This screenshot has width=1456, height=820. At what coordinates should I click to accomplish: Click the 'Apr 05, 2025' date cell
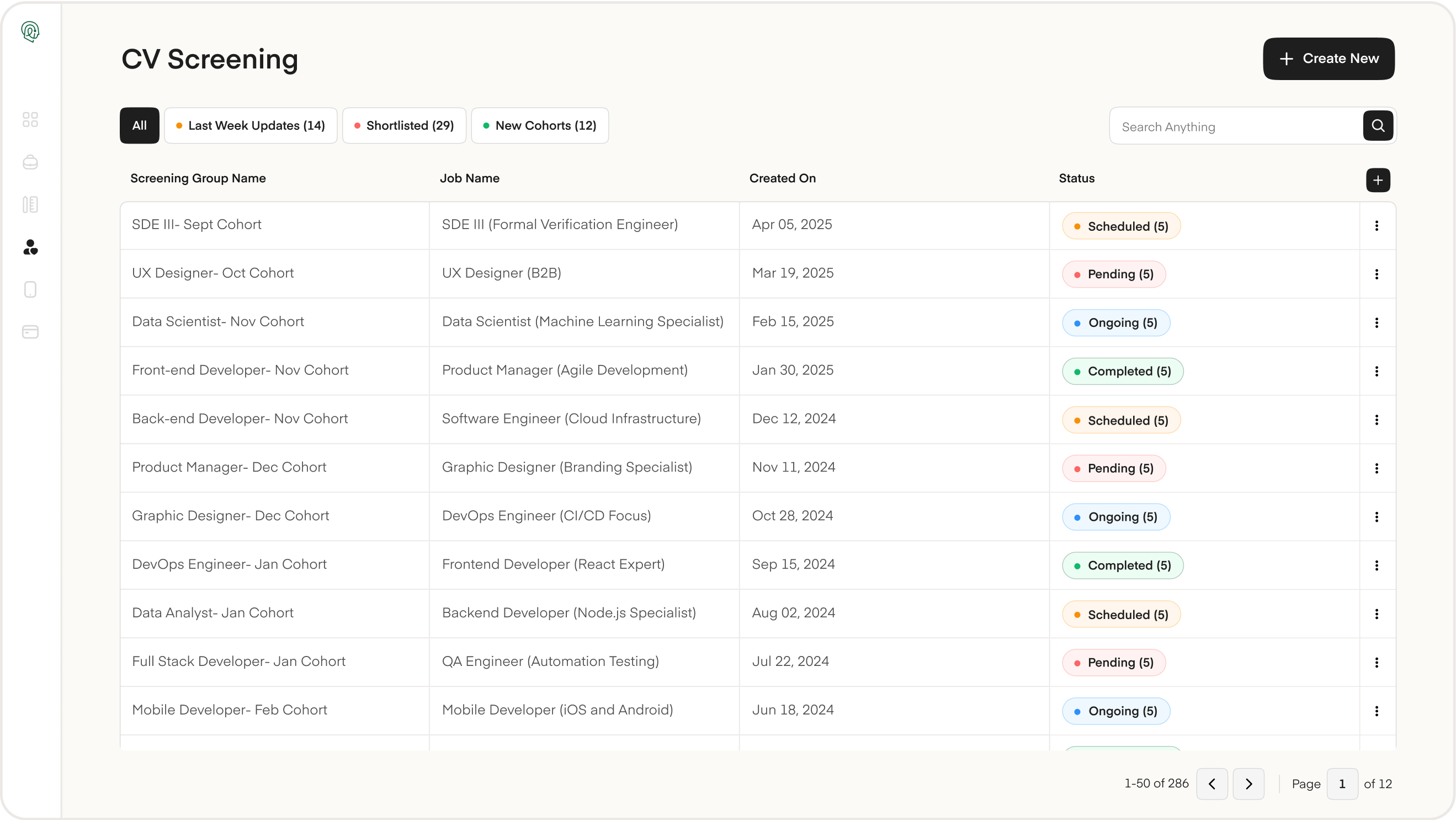pos(792,225)
